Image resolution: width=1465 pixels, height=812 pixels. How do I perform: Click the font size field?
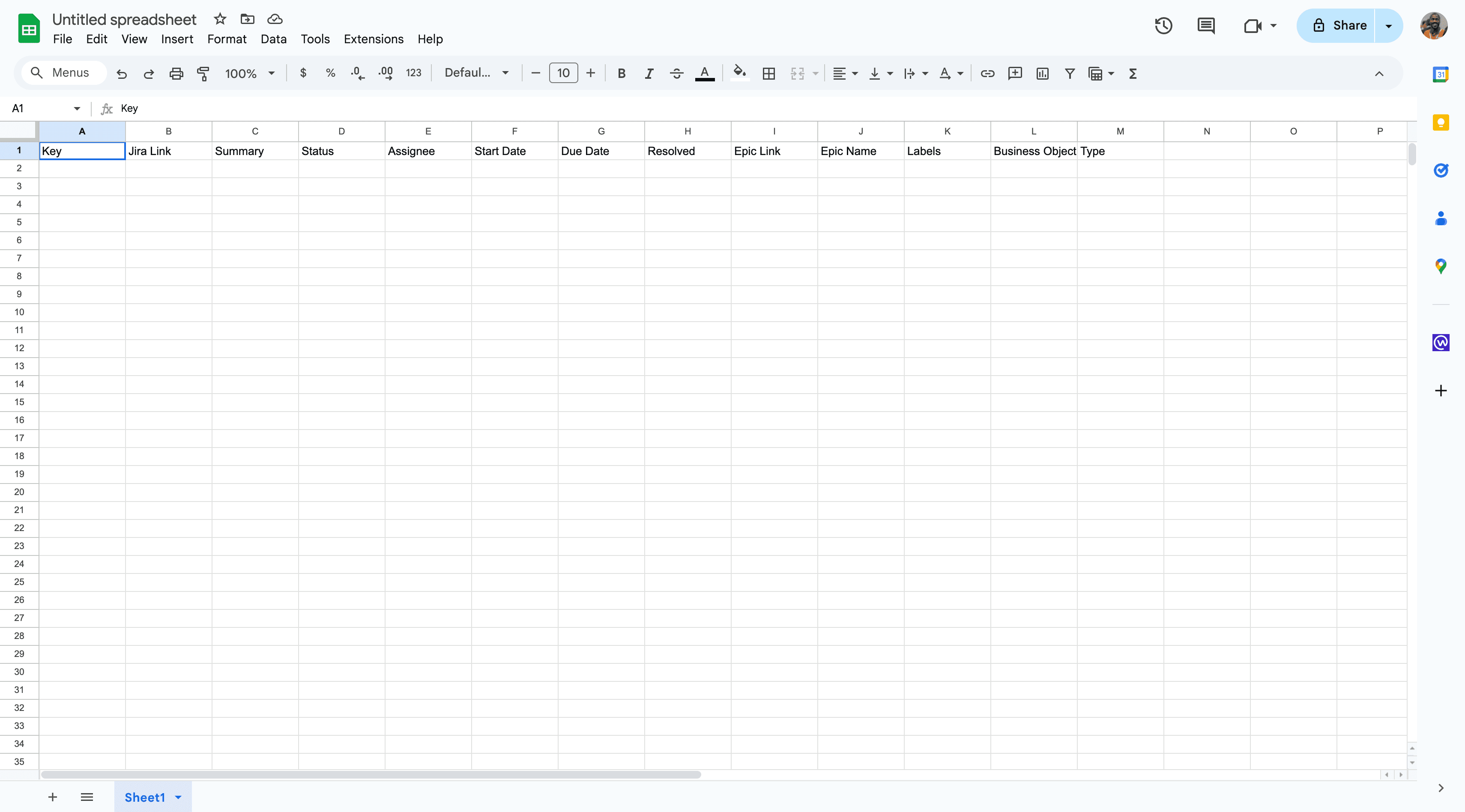coord(563,73)
